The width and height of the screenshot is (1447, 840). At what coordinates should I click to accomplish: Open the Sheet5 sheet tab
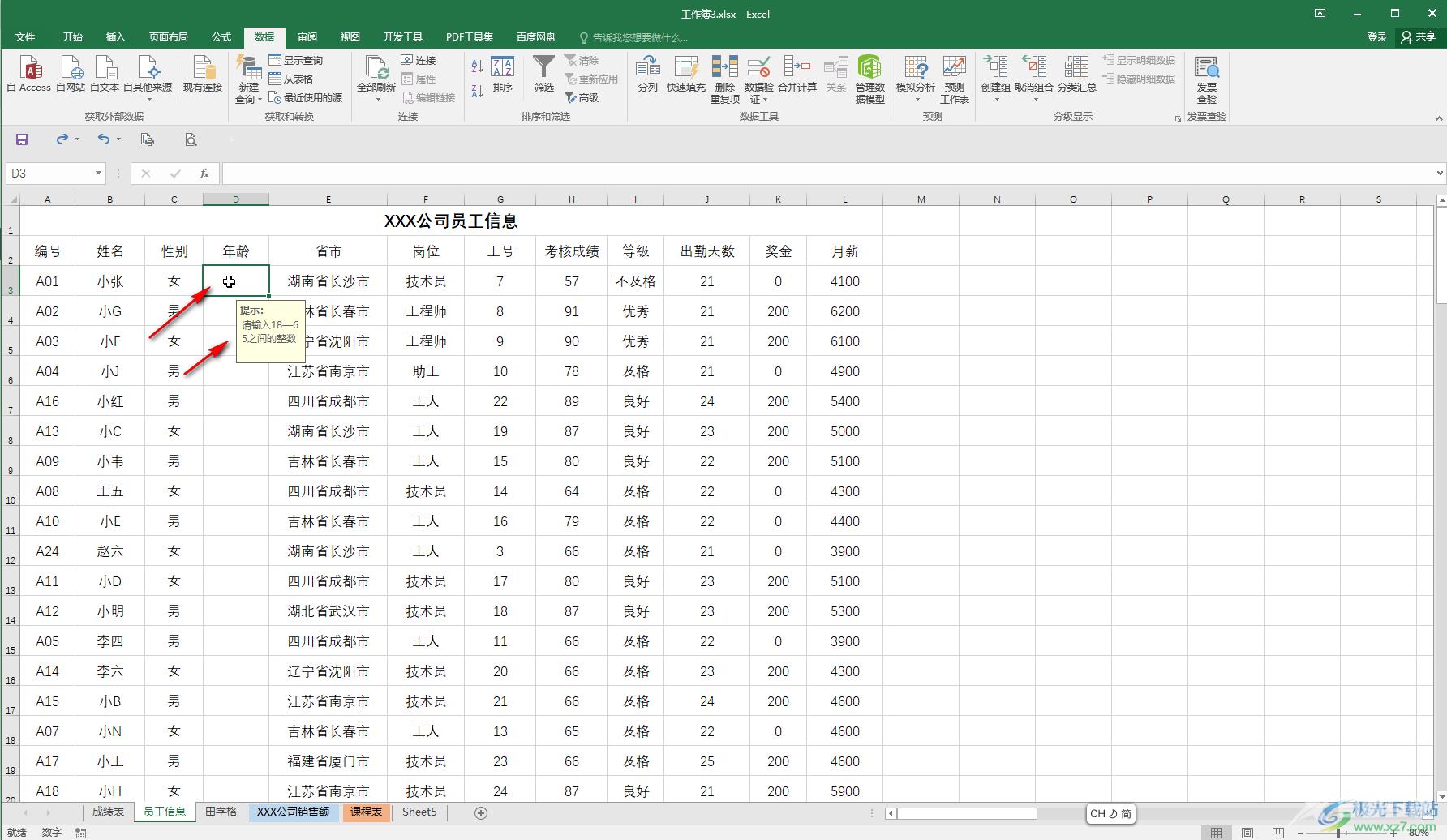[x=419, y=812]
